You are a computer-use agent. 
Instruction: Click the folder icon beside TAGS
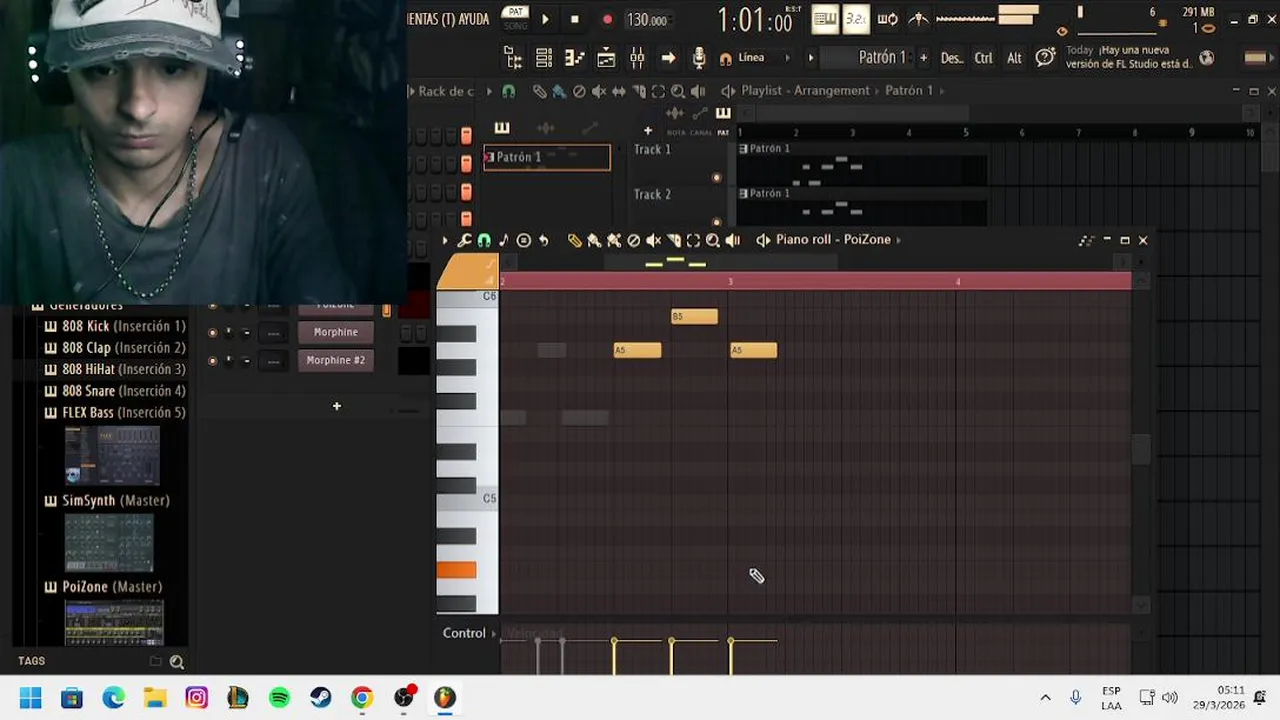(x=155, y=661)
